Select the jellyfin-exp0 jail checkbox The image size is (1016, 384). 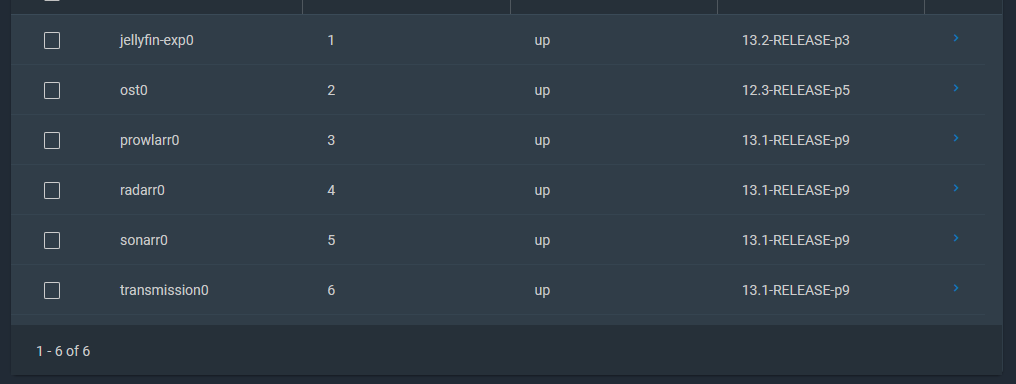[x=52, y=41]
